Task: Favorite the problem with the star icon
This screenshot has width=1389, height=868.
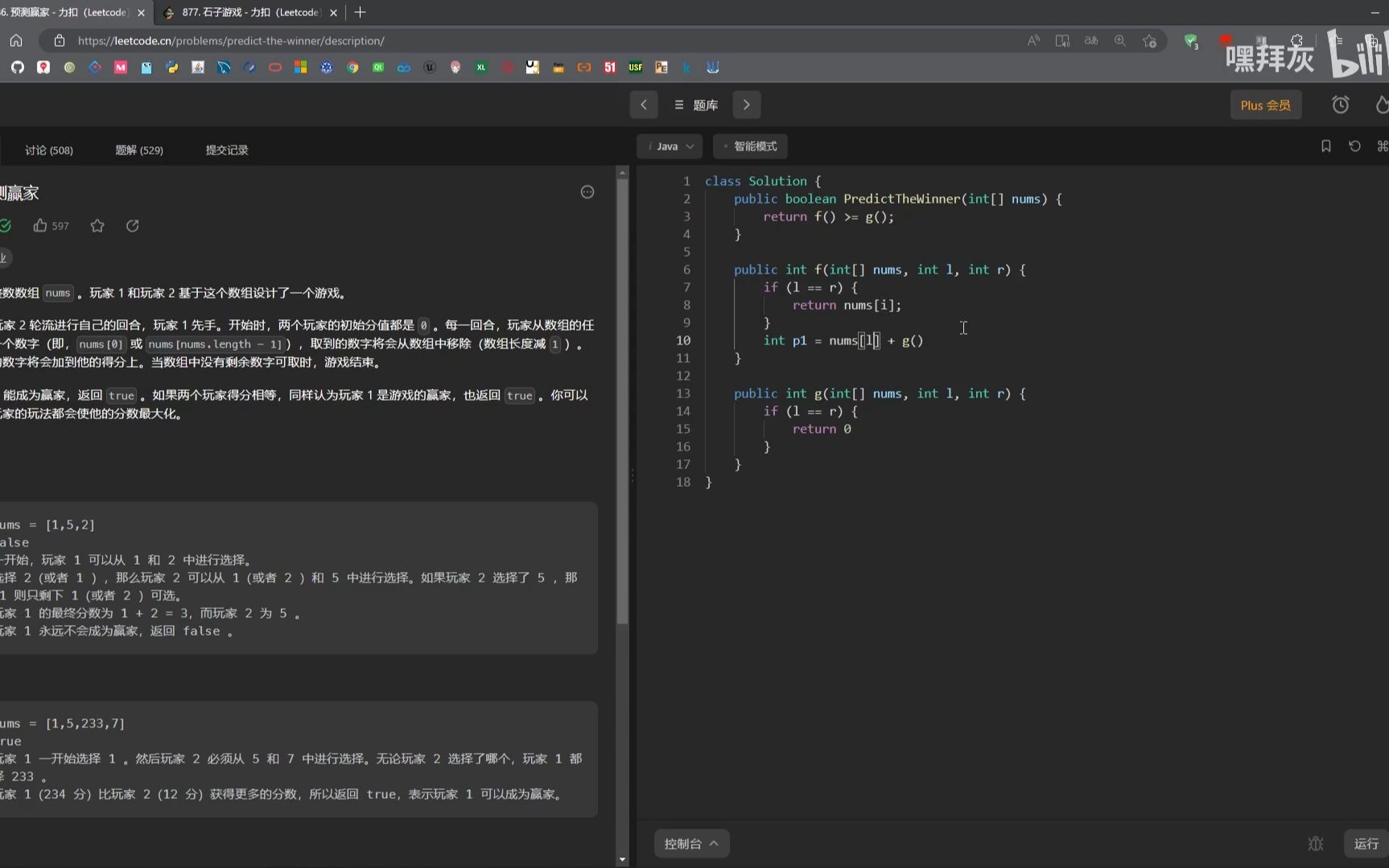Action: [x=97, y=226]
